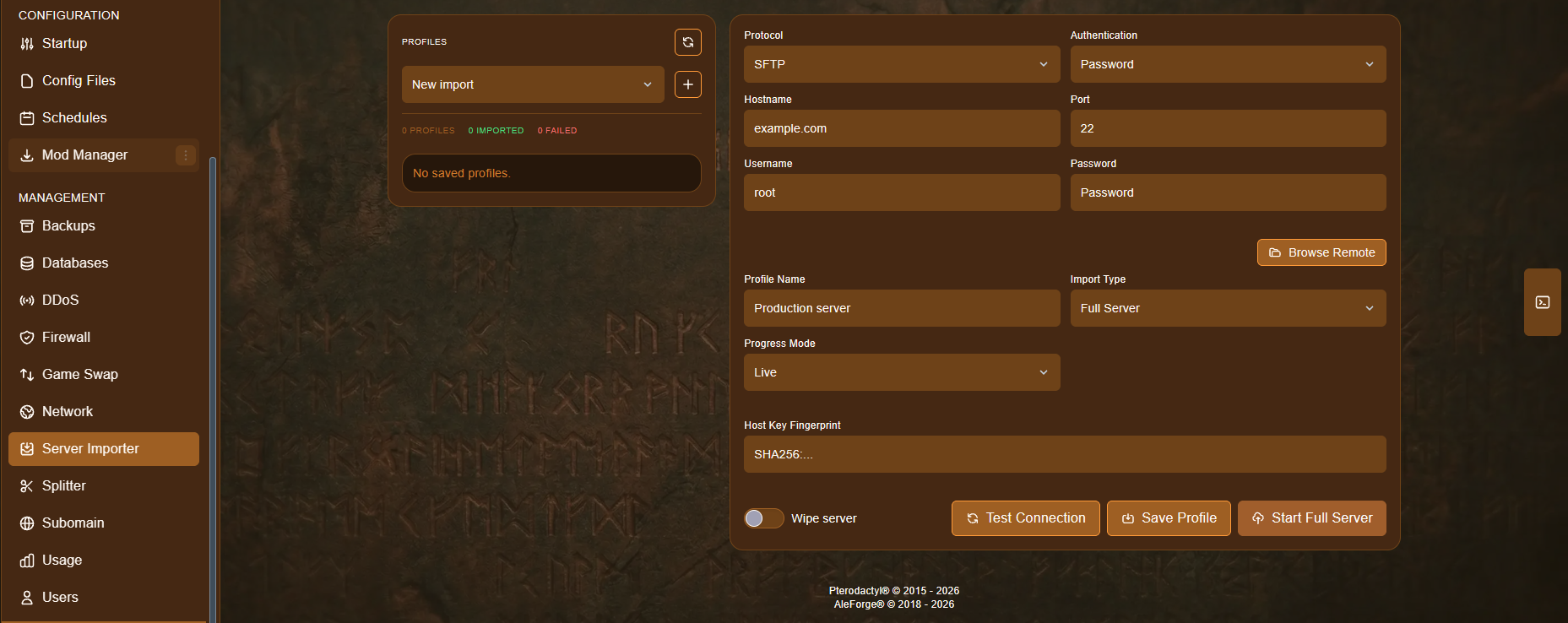Toggle the Wipe server switch
Viewport: 1568px width, 623px height.
tap(764, 518)
